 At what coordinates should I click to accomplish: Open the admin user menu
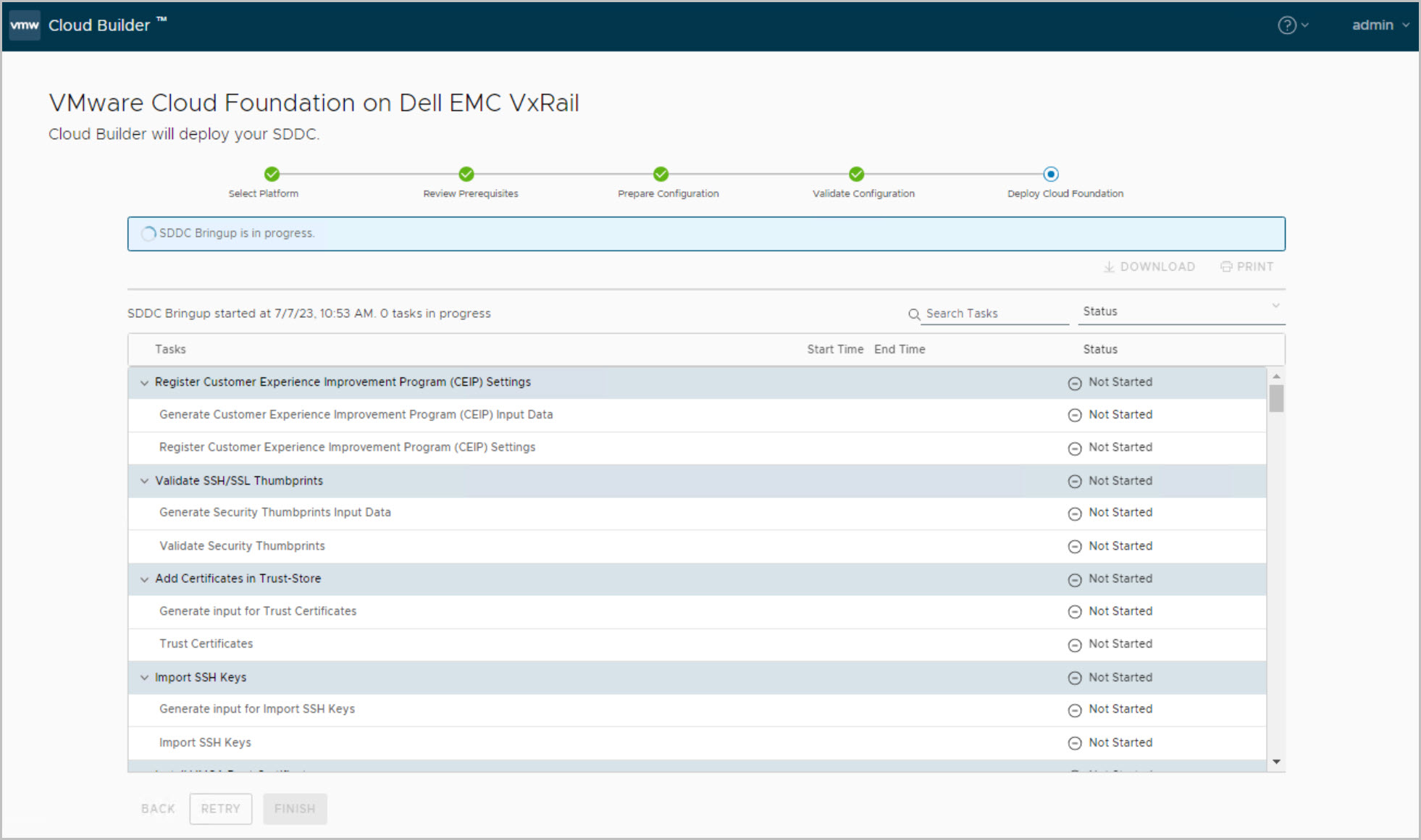click(x=1380, y=25)
